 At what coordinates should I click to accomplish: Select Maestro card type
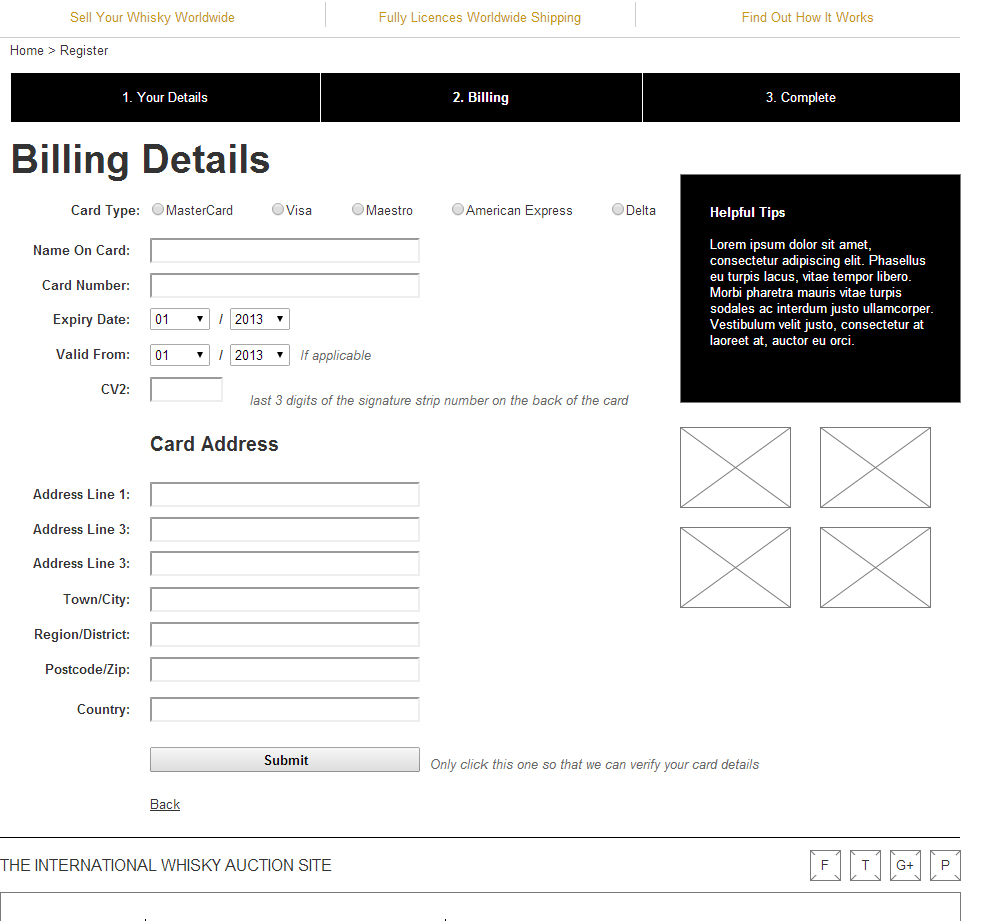coord(357,209)
